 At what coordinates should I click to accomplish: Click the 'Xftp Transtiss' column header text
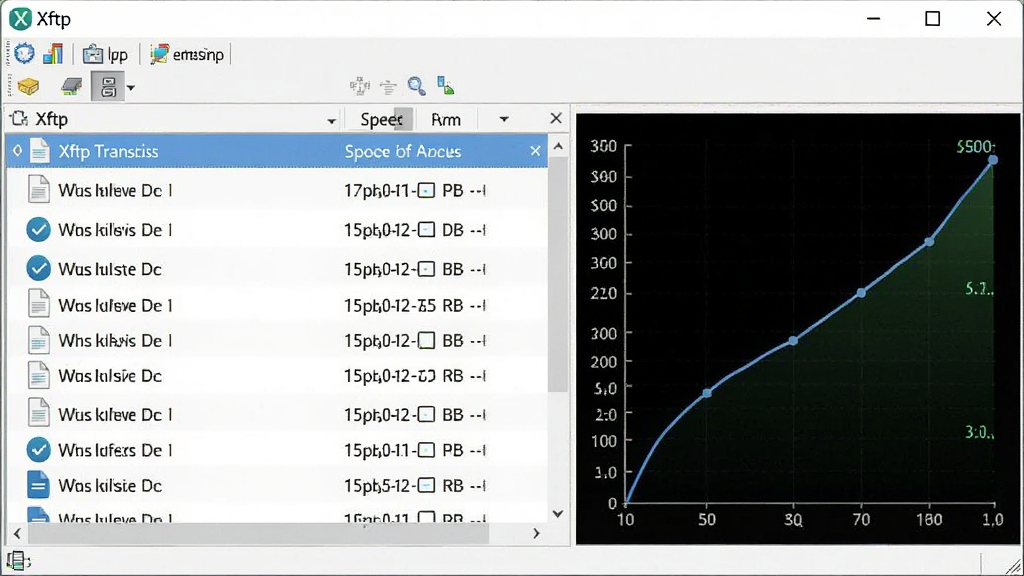(108, 152)
